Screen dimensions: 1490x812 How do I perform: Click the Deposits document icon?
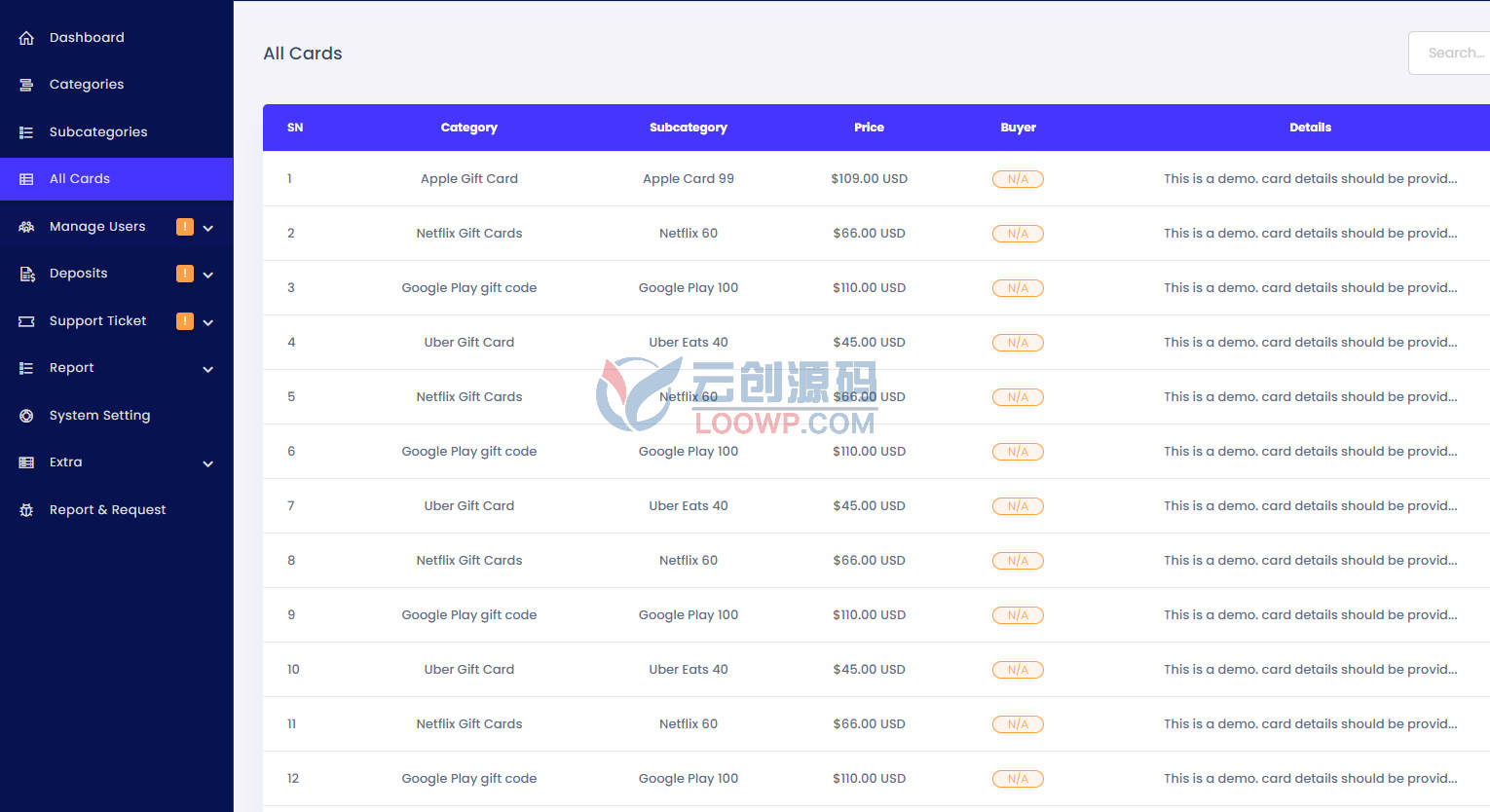26,274
